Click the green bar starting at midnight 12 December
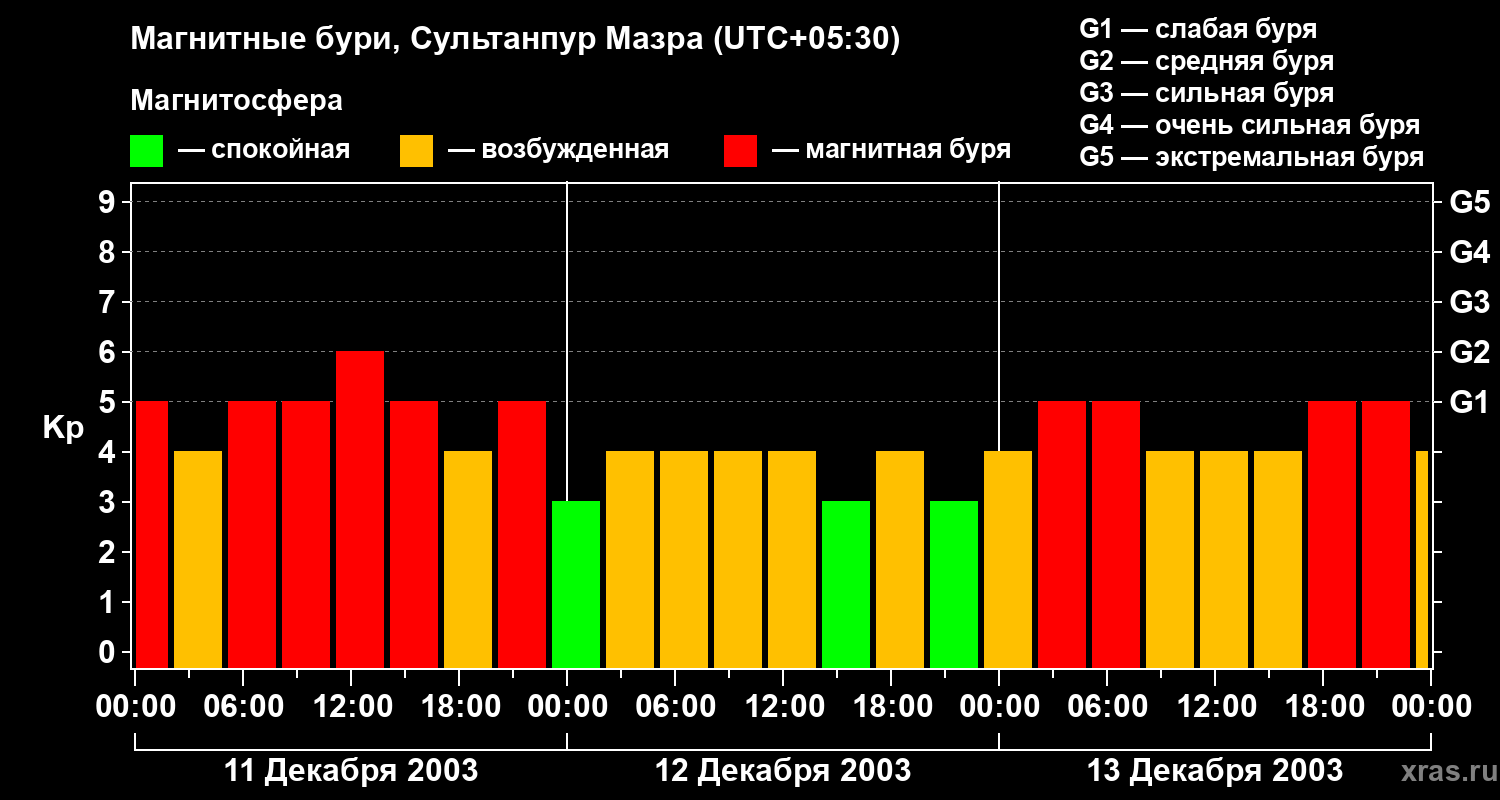Screen dimensions: 1500x800 (576, 585)
